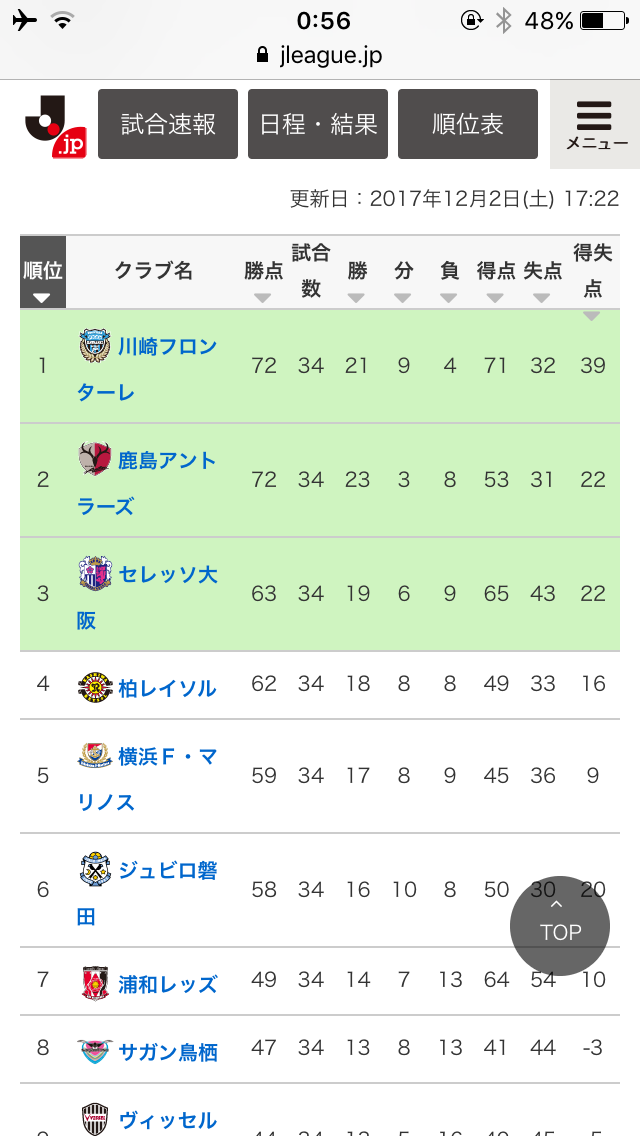Open the 柏レイソル team link
The image size is (640, 1136).
167,689
